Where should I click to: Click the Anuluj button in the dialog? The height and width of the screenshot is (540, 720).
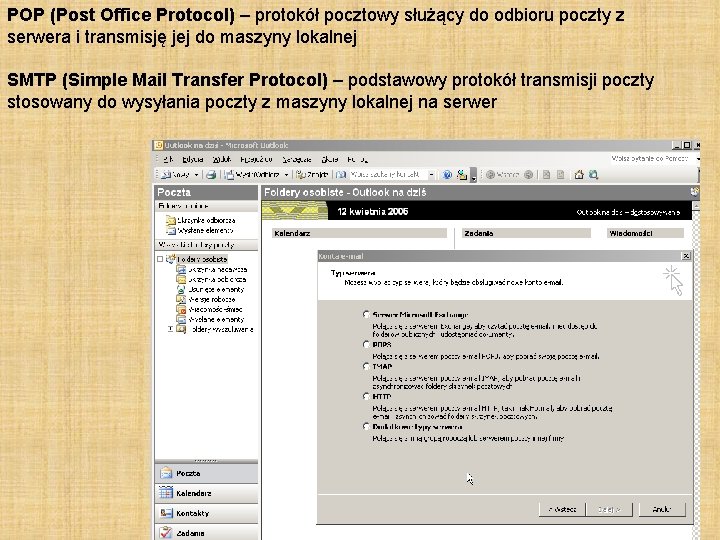point(662,509)
